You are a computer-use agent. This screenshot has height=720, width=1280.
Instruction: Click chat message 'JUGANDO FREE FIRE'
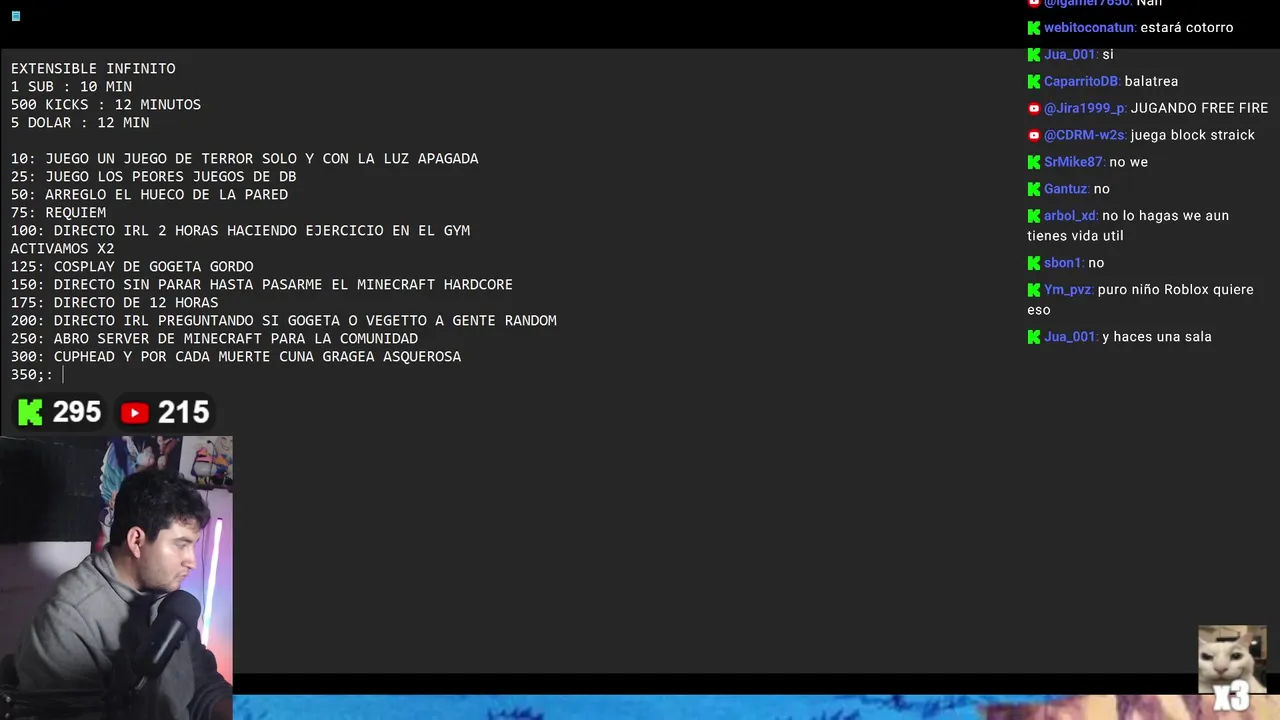(x=1199, y=109)
